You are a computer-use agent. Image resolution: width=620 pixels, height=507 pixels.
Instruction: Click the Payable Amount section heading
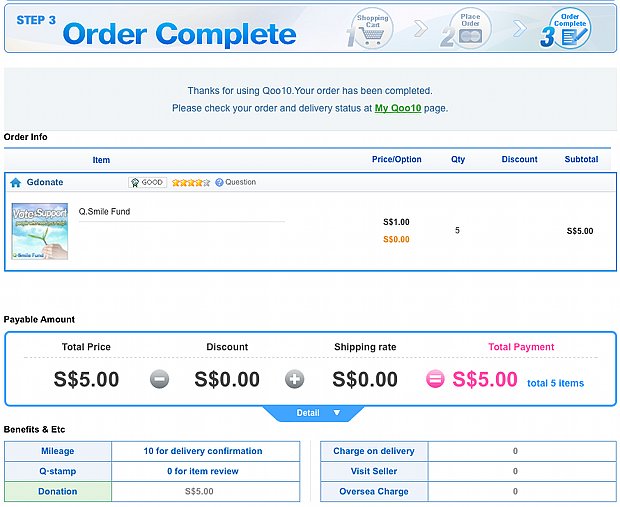tap(39, 320)
